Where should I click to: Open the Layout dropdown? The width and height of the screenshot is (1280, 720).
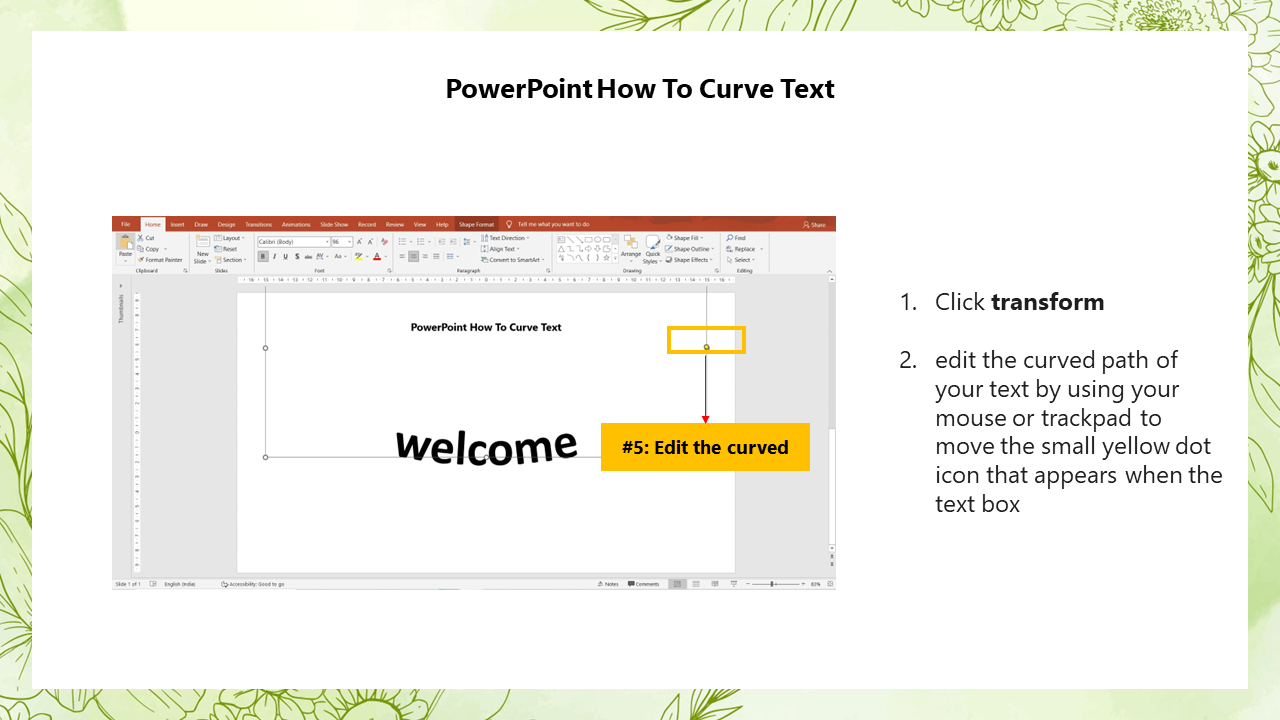pyautogui.click(x=229, y=238)
